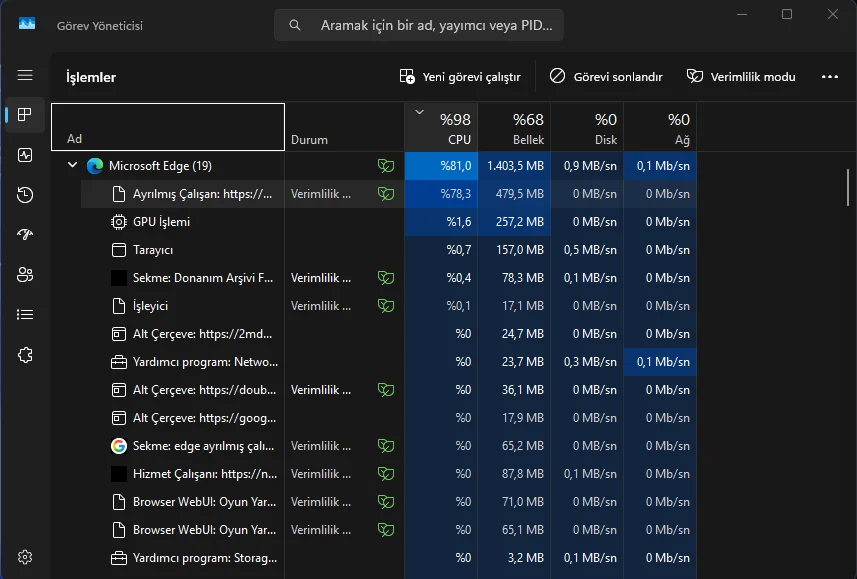The image size is (857, 579).
Task: Open the Performance page in sidebar
Action: tap(25, 155)
